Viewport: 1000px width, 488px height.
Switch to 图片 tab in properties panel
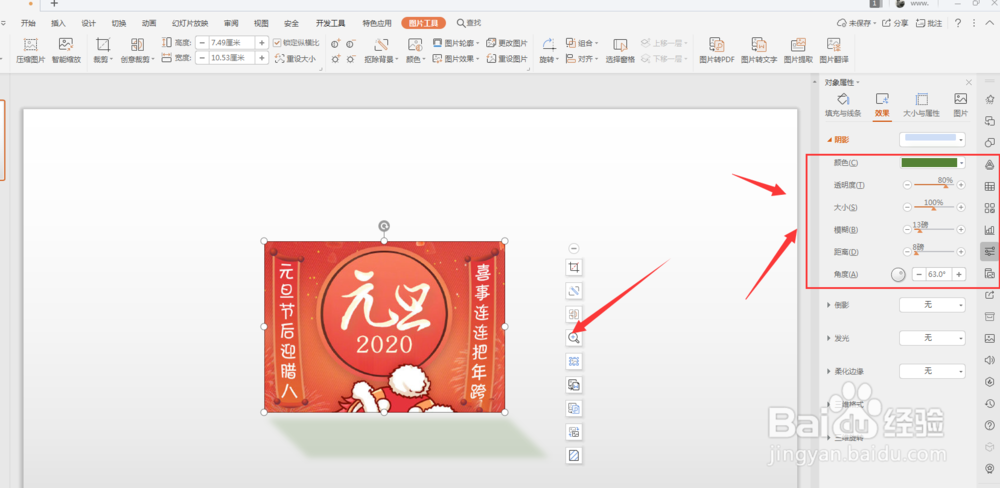(960, 105)
